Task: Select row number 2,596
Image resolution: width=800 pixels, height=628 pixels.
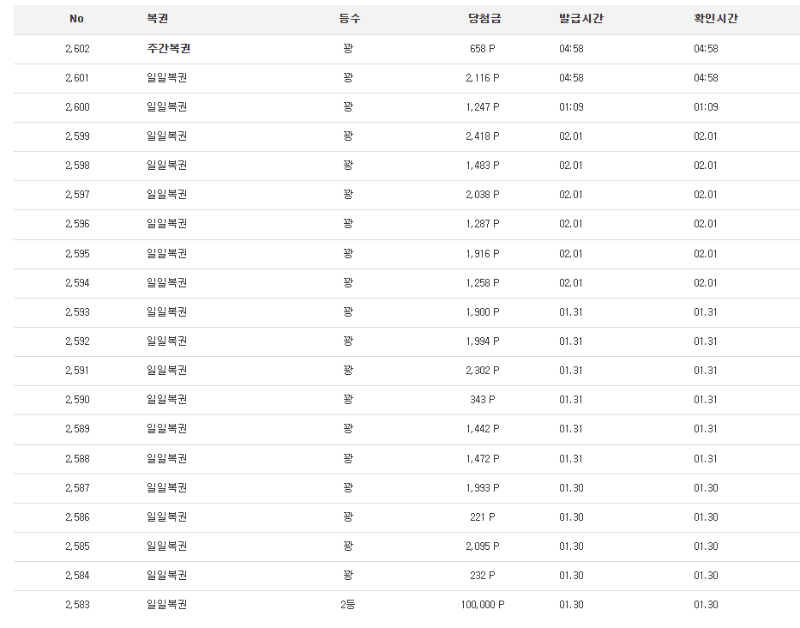Action: [77, 223]
